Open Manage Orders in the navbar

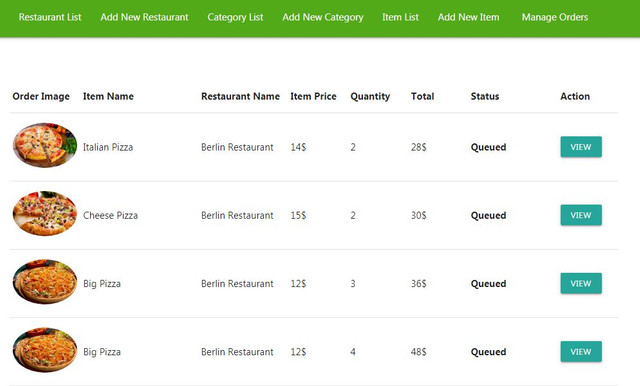(555, 17)
